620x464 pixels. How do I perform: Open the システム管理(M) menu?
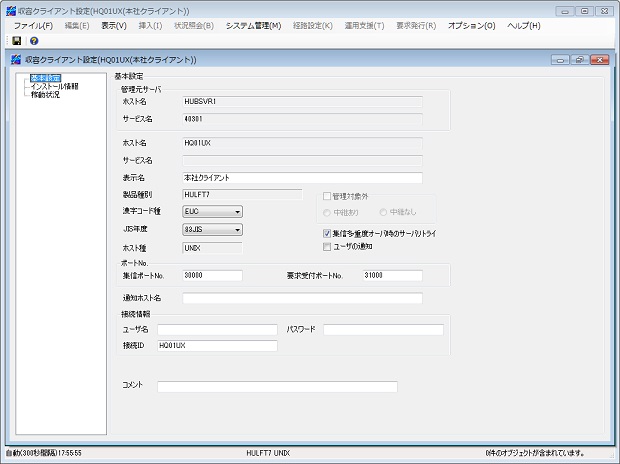point(253,25)
